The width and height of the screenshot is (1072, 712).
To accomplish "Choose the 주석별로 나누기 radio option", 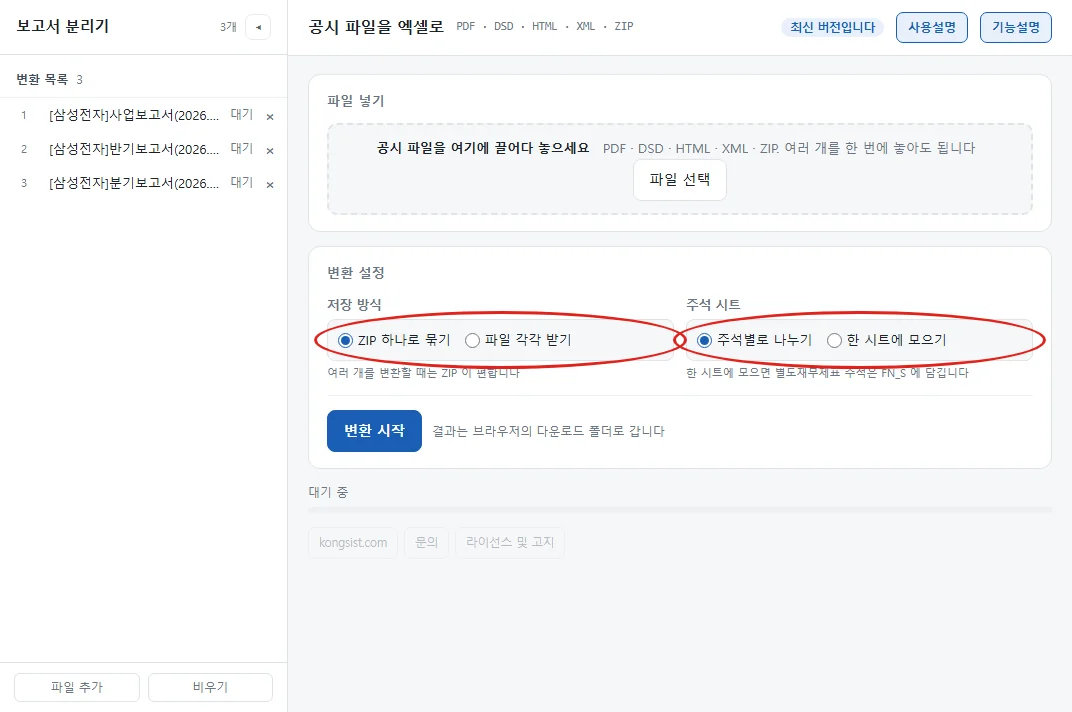I will [x=704, y=340].
